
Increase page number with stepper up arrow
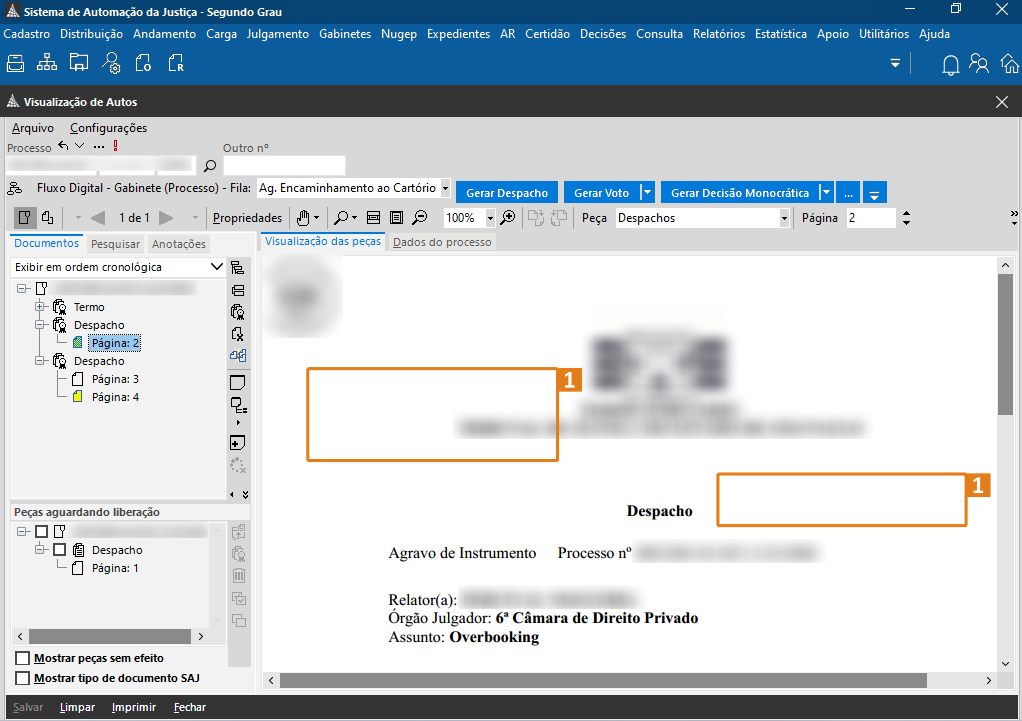tap(907, 213)
